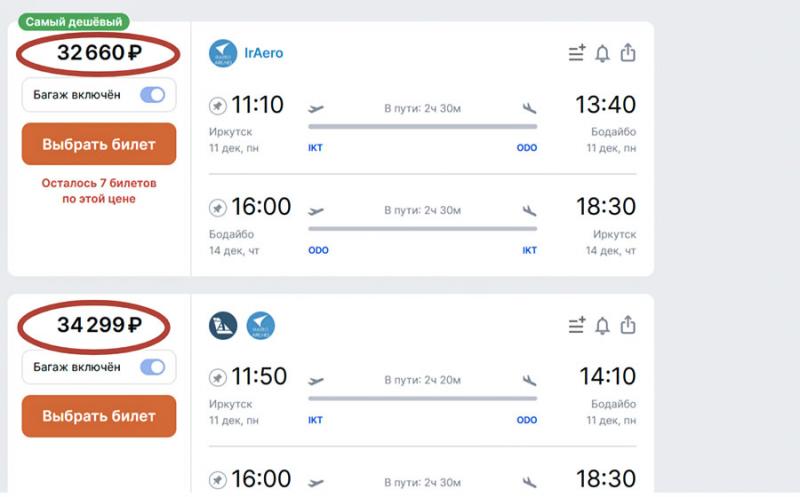Add the 34 299 ₽ ticket to favorites list
800x497 pixels.
tap(576, 325)
